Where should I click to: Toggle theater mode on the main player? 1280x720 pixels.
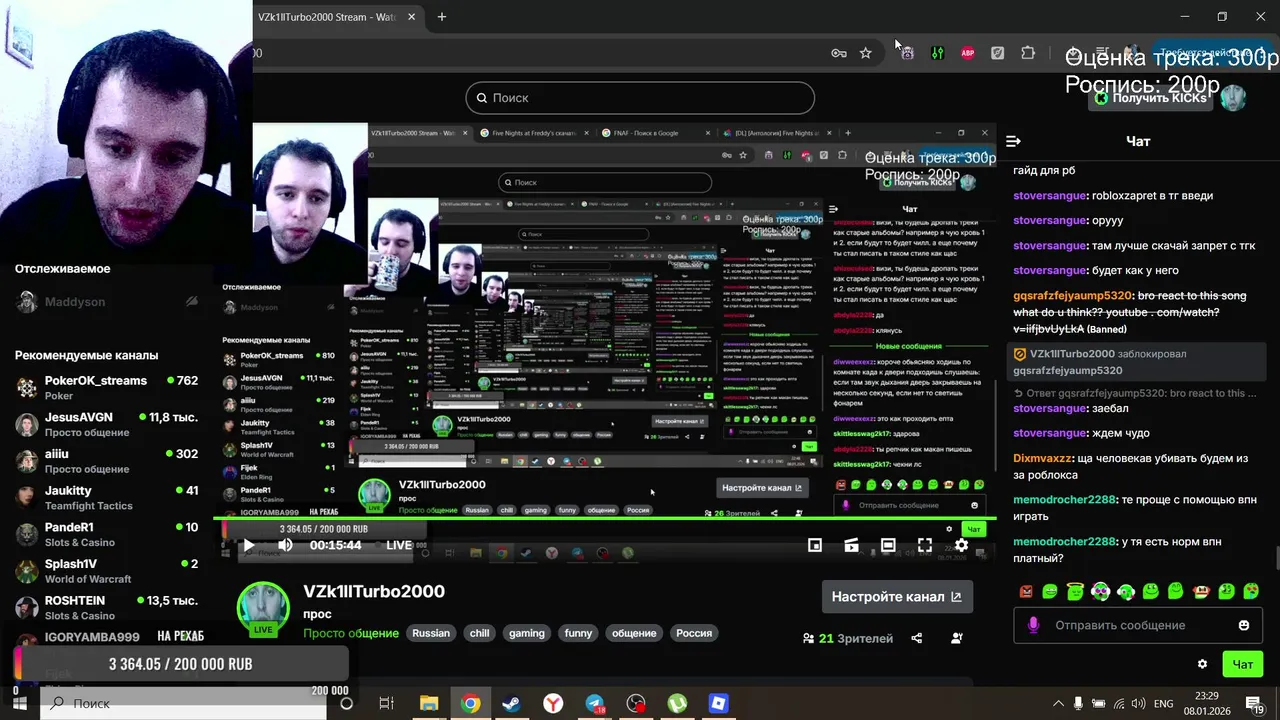point(888,545)
